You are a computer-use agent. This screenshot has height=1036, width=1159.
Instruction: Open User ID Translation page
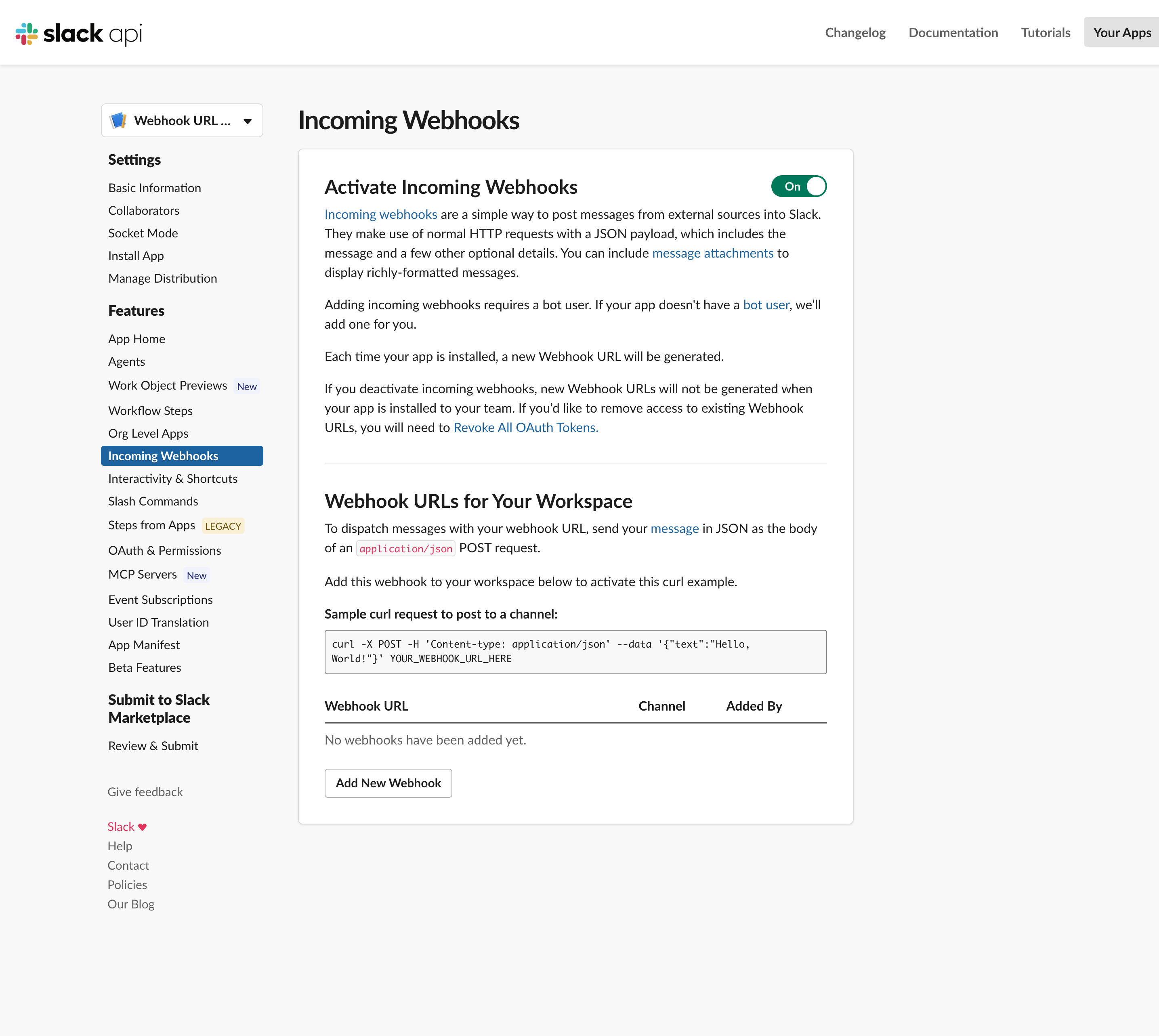tap(158, 623)
